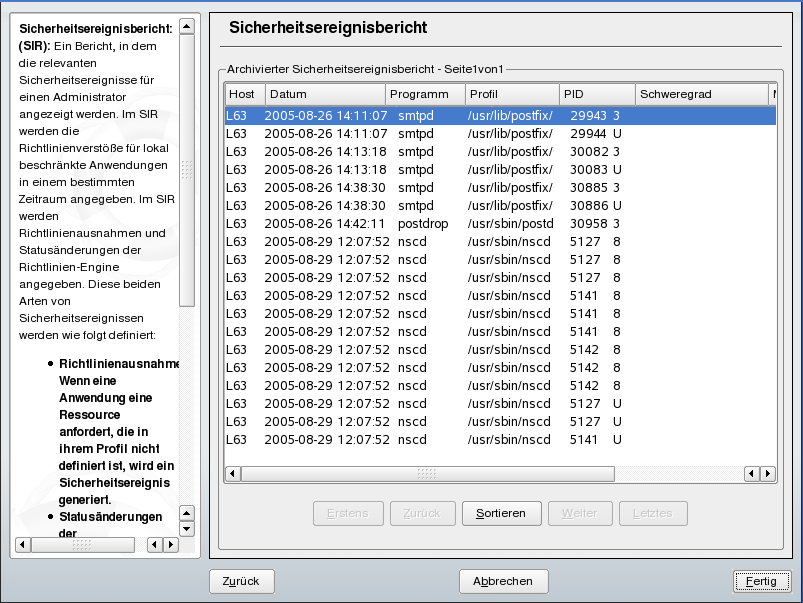The width and height of the screenshot is (803, 603).
Task: Click the Abbrechen button
Action: pos(503,581)
